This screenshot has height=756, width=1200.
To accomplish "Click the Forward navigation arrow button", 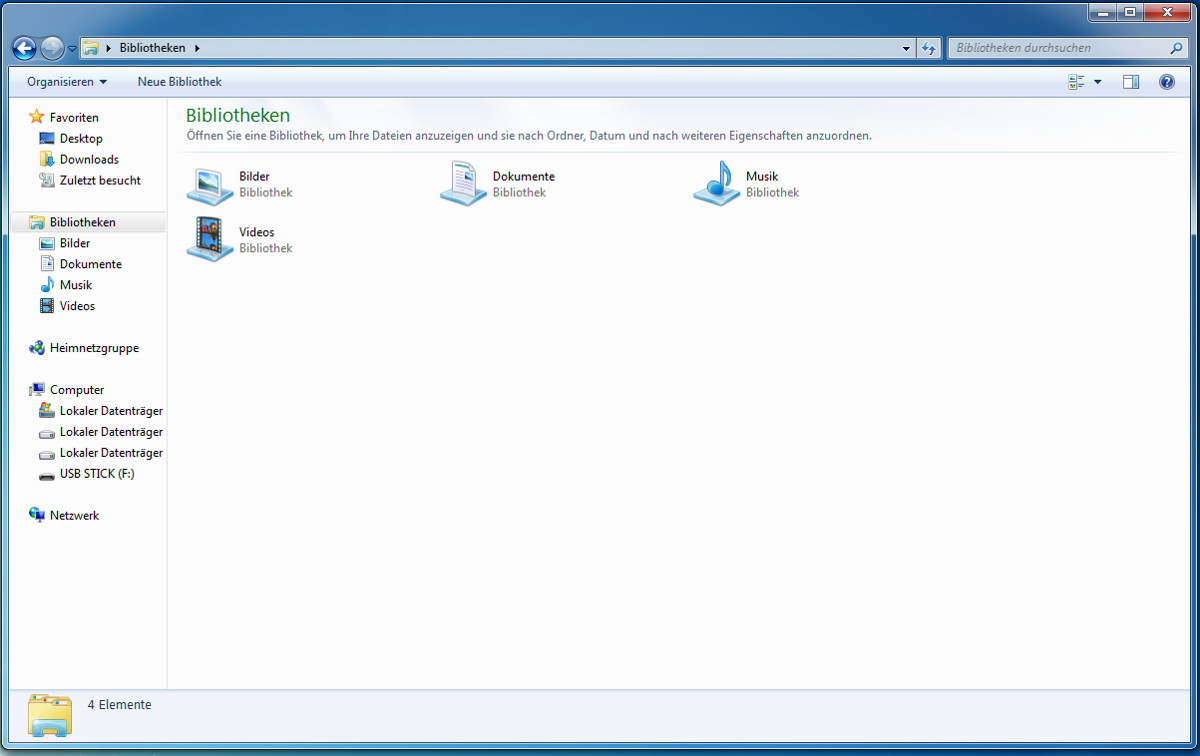I will pyautogui.click(x=52, y=48).
